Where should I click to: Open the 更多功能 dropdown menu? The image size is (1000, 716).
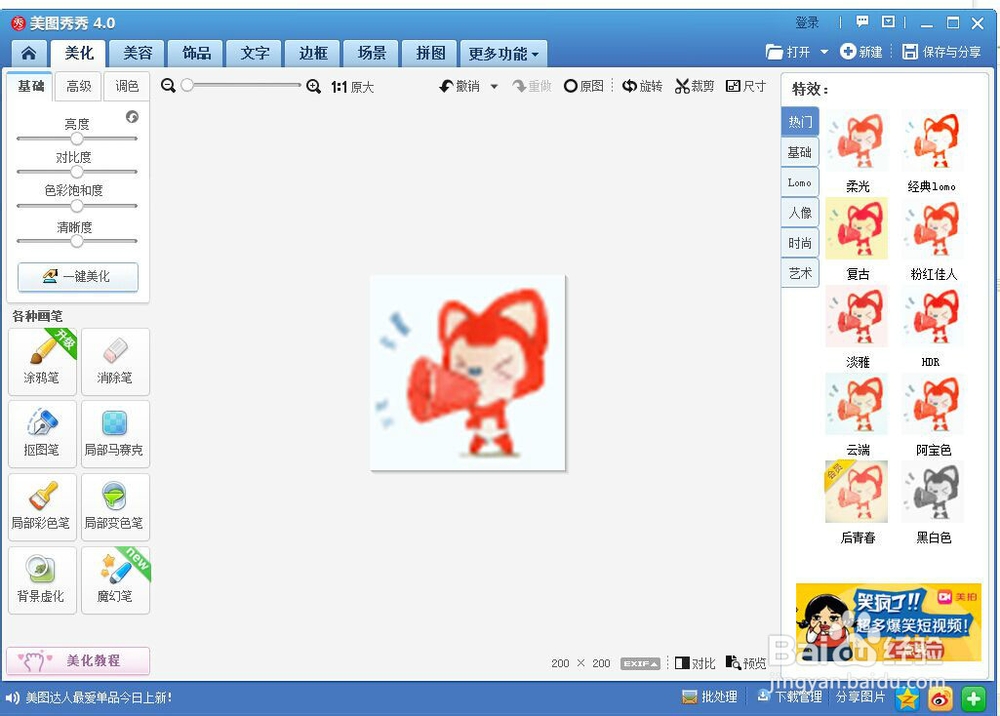pyautogui.click(x=504, y=54)
